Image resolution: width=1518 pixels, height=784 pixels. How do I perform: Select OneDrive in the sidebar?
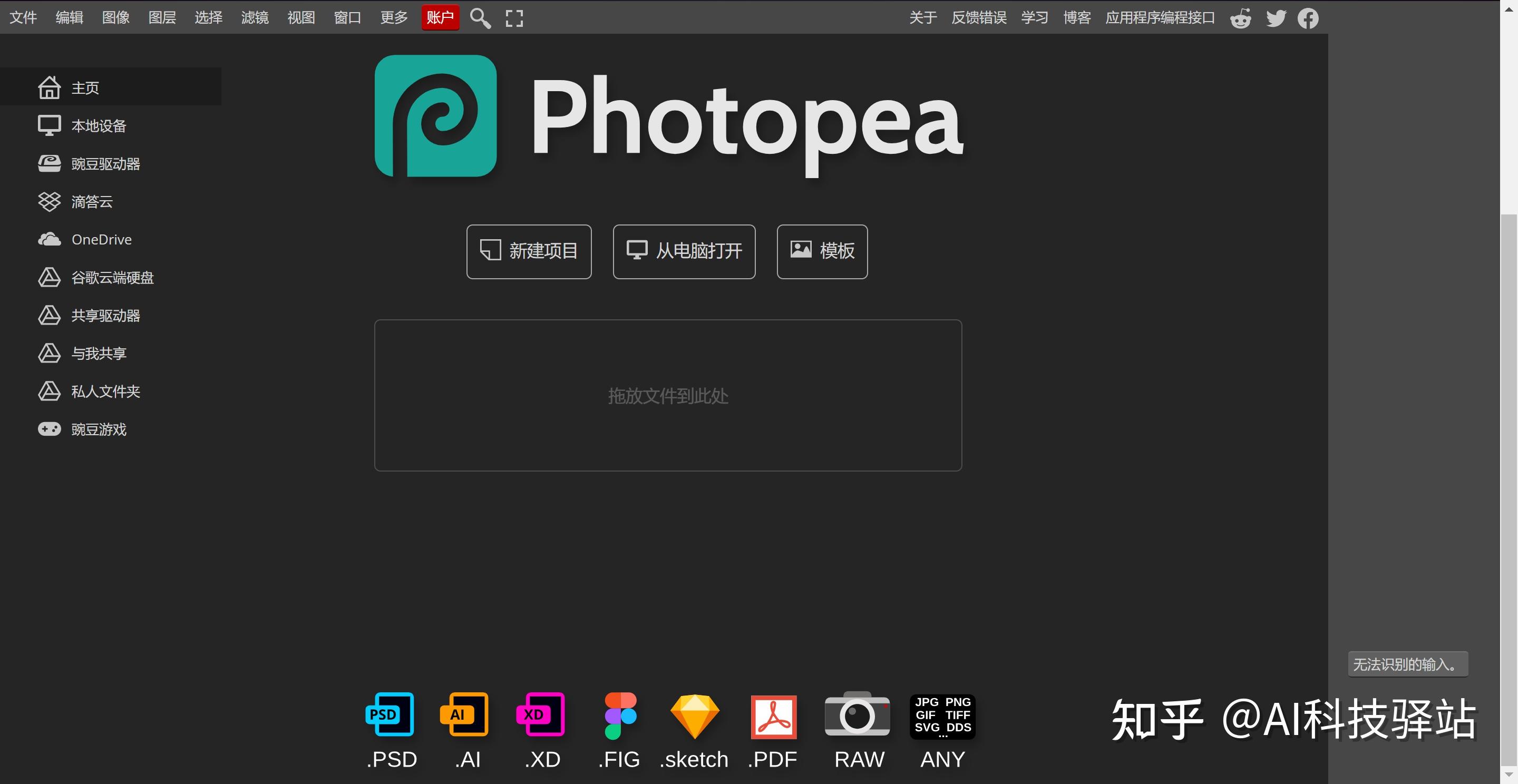[111, 239]
